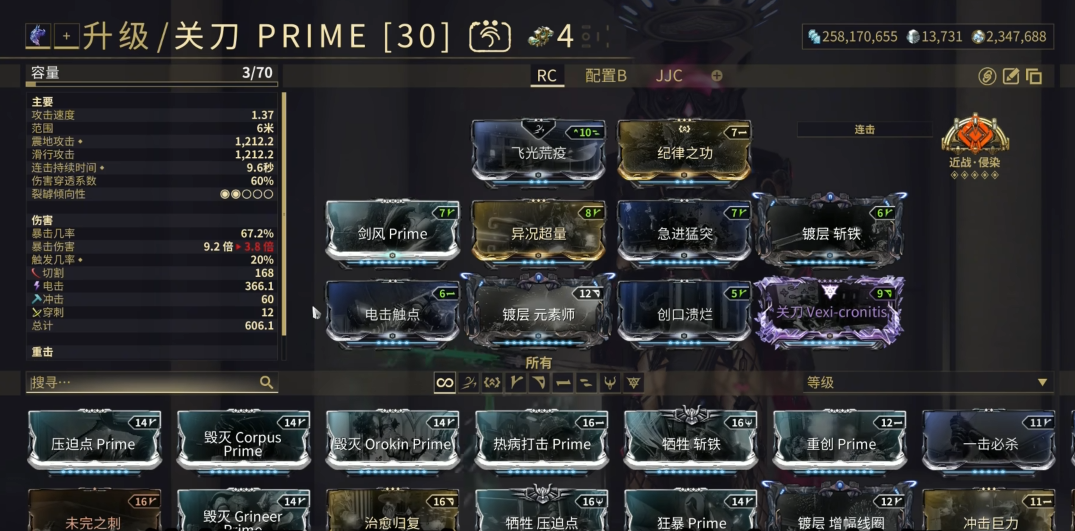
Task: Switch to the JJC config tab
Action: tap(669, 76)
